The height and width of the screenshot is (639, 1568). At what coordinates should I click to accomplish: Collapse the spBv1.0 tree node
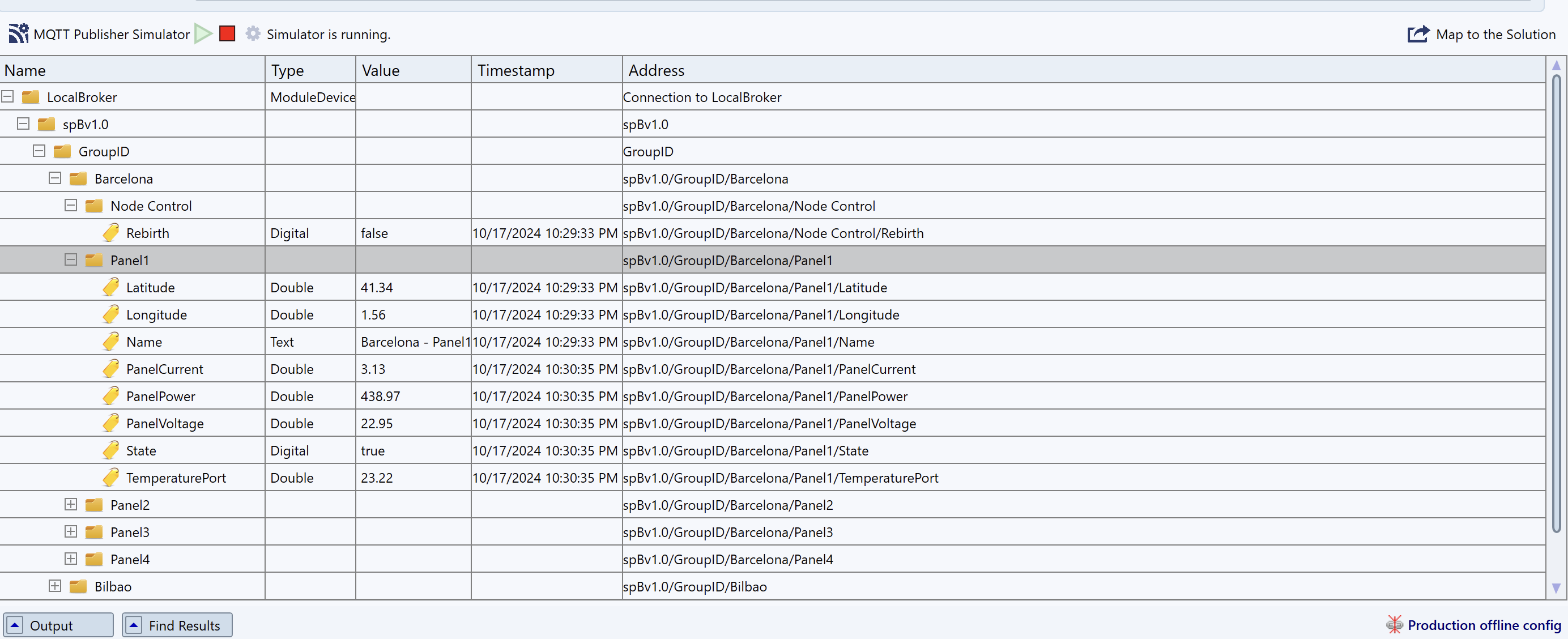[x=23, y=124]
